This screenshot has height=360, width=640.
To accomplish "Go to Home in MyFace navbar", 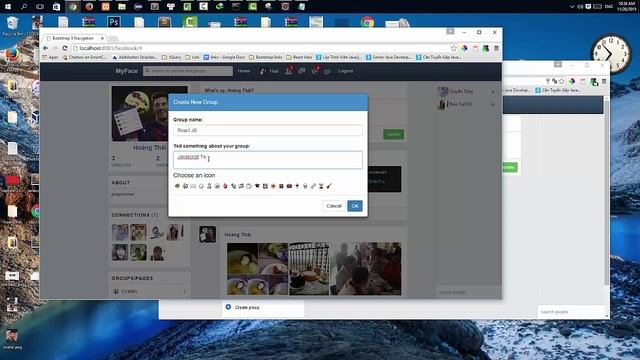I will pos(244,71).
